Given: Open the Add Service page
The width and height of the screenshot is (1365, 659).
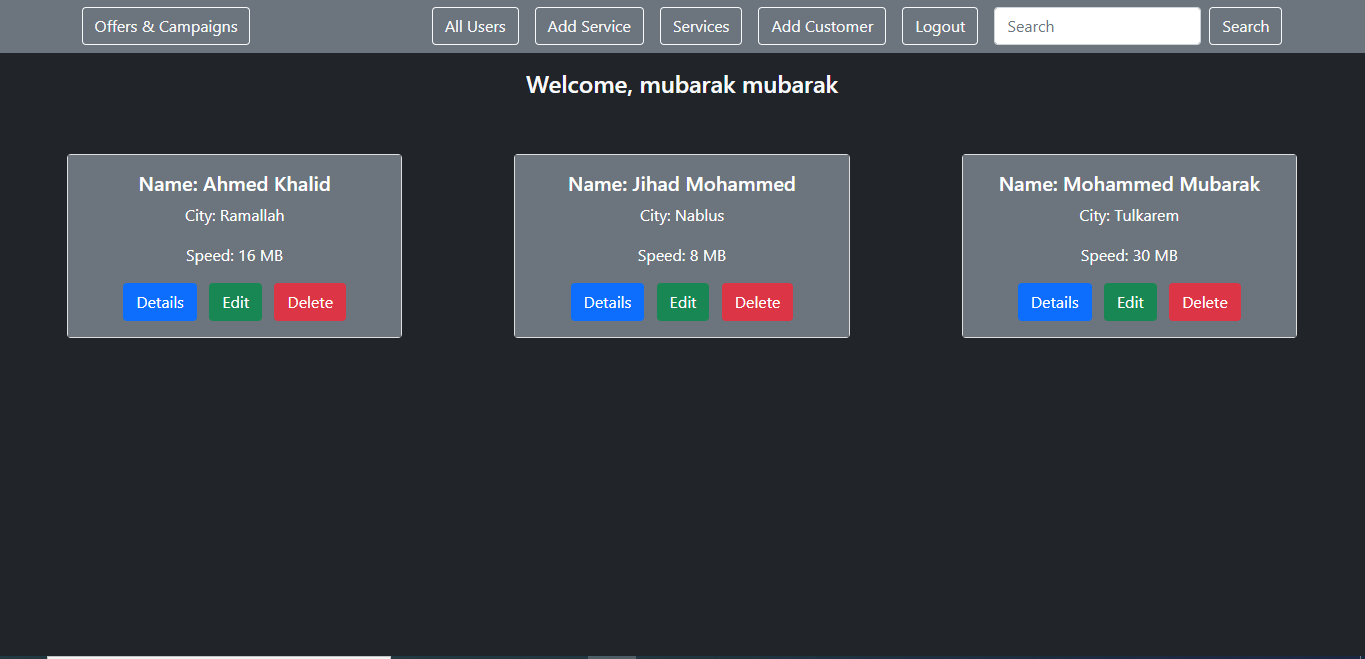Looking at the screenshot, I should point(589,26).
